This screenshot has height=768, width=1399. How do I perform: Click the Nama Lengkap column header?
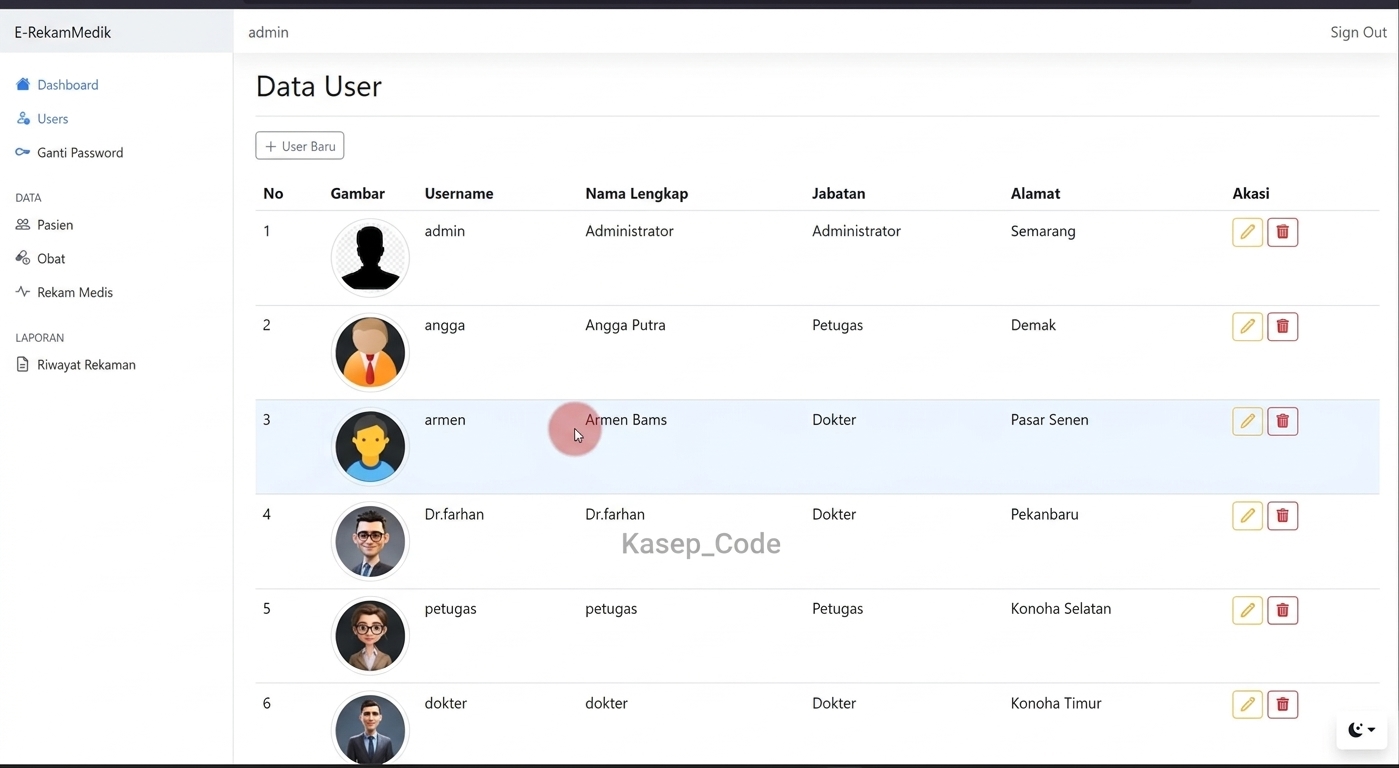click(637, 194)
